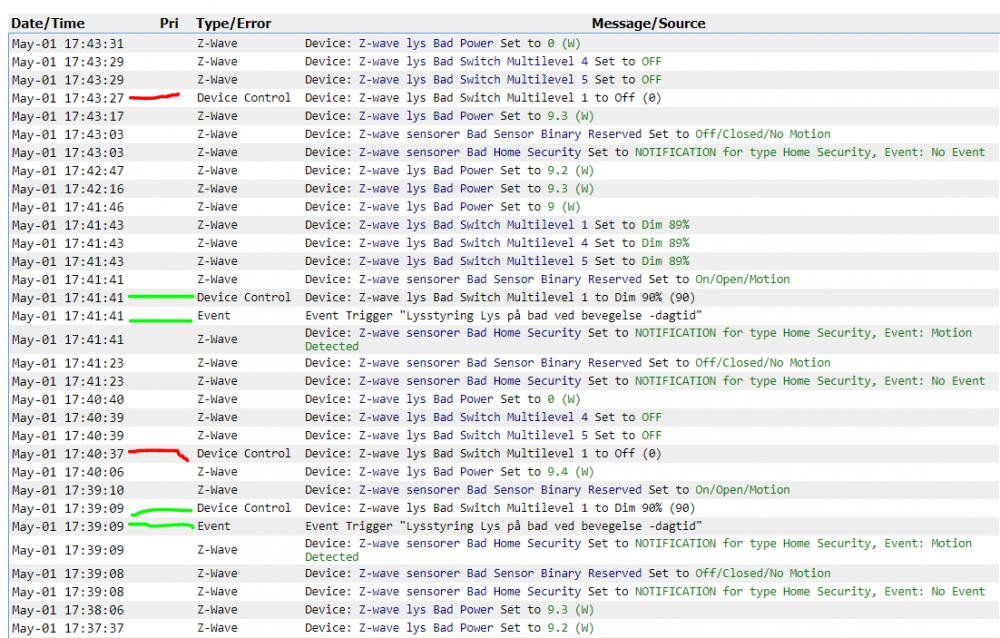
Task: Select the Event Trigger message at 17:39:09
Action: tap(503, 526)
